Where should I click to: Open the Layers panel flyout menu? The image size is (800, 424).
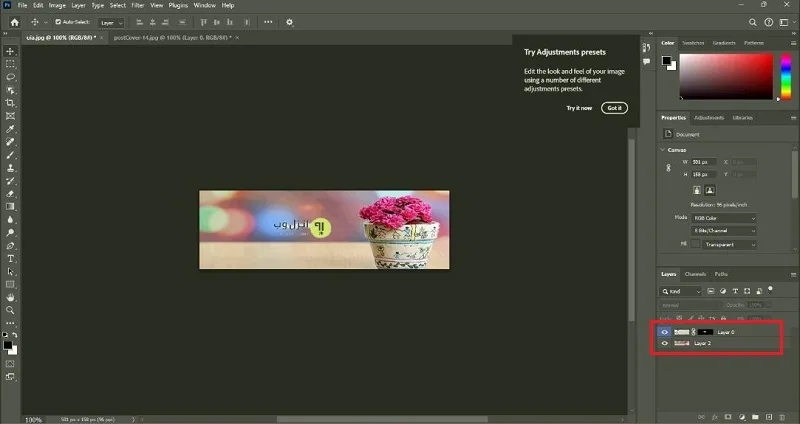(x=793, y=275)
